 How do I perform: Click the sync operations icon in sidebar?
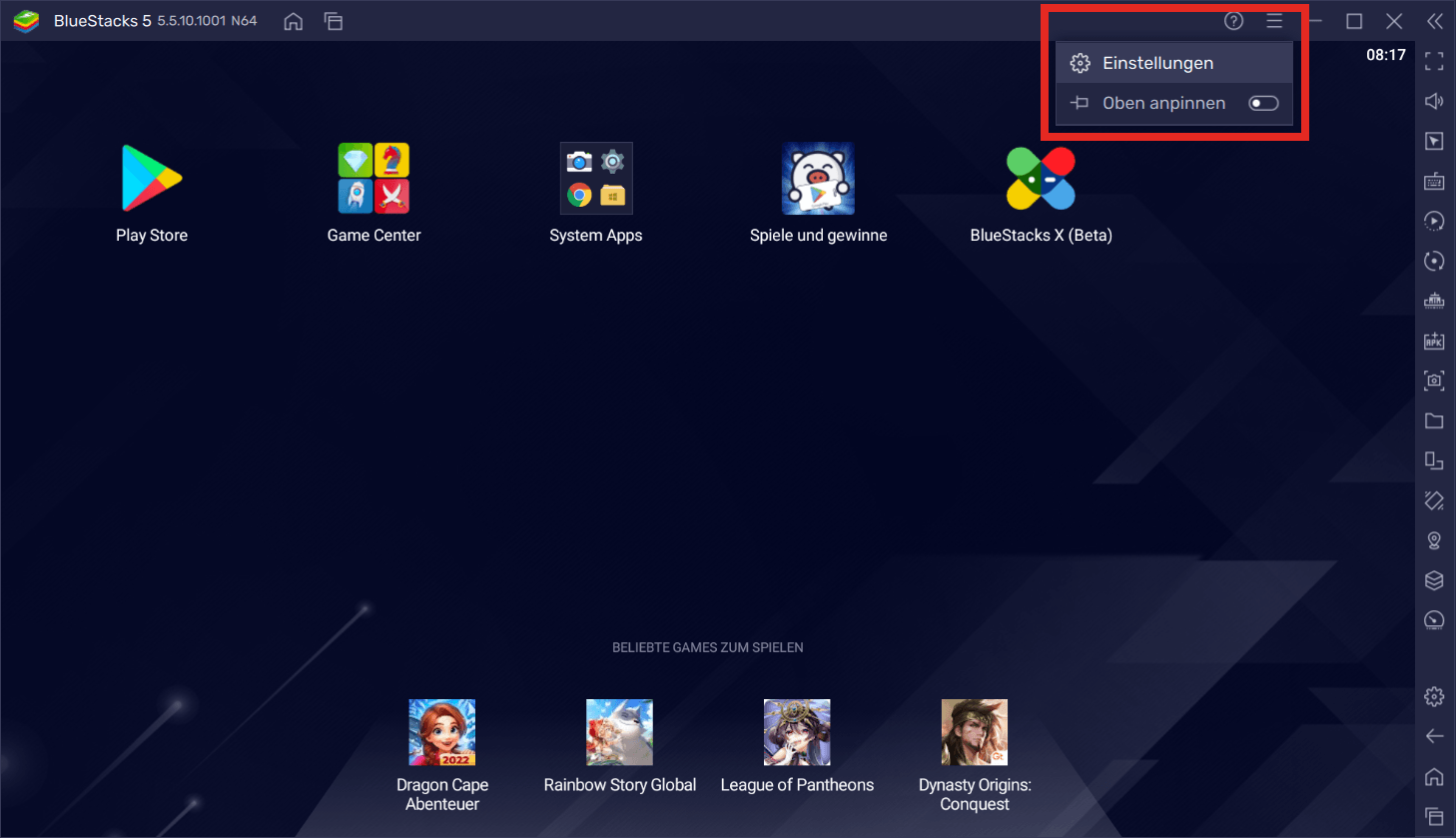coord(1434,261)
